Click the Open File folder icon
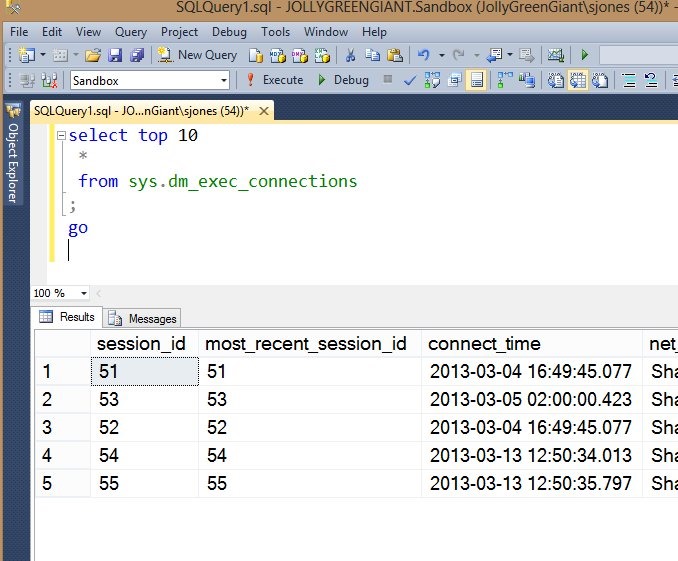678x561 pixels. pos(92,55)
